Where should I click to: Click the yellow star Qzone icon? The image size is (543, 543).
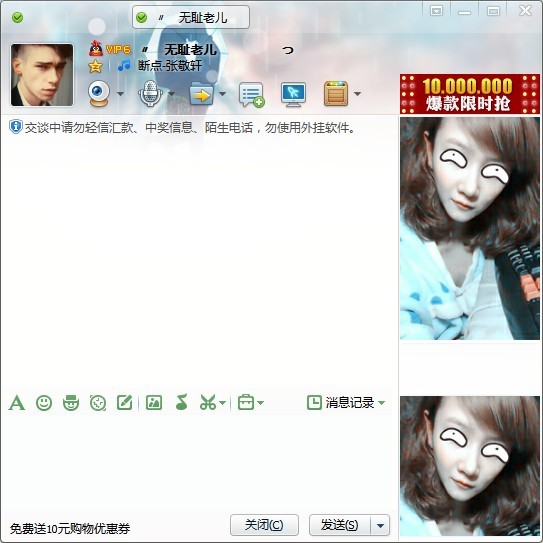pyautogui.click(x=95, y=66)
